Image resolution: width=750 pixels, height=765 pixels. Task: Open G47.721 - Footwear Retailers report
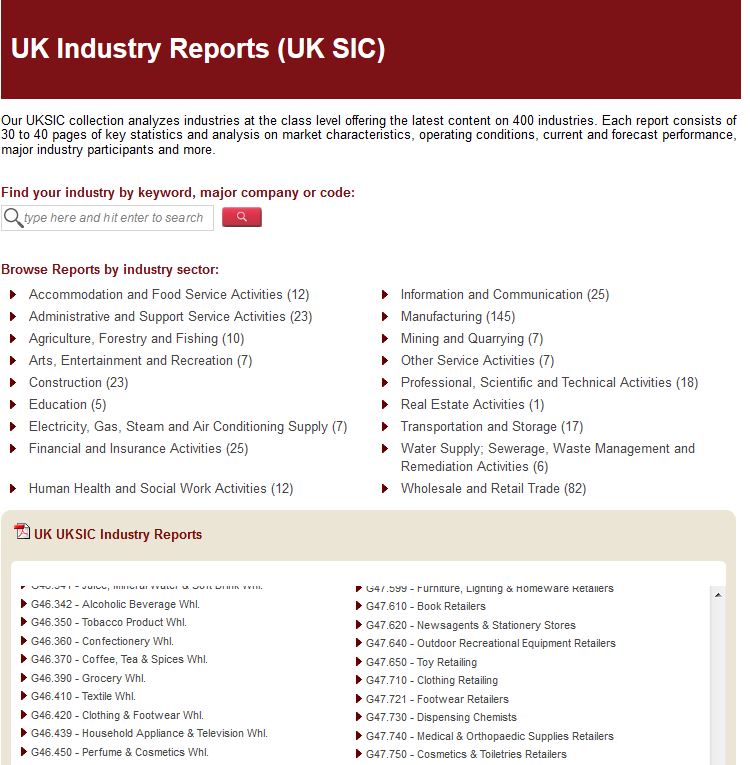point(437,699)
